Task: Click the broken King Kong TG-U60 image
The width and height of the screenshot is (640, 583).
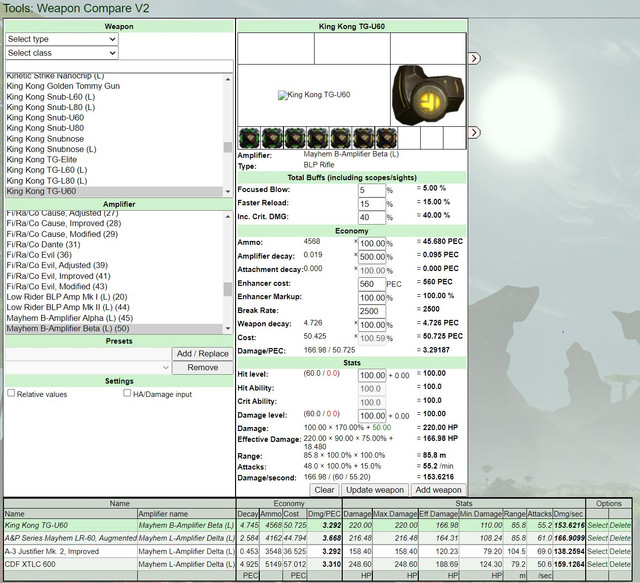Action: [x=313, y=95]
